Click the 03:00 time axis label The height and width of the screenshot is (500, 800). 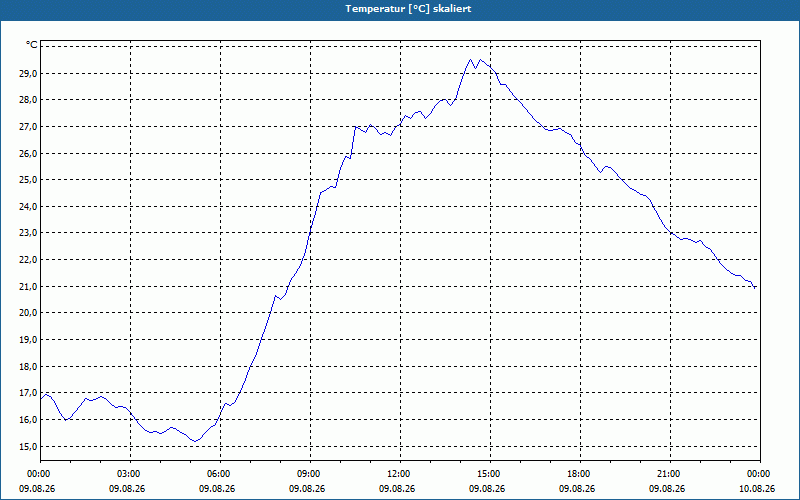coord(131,474)
